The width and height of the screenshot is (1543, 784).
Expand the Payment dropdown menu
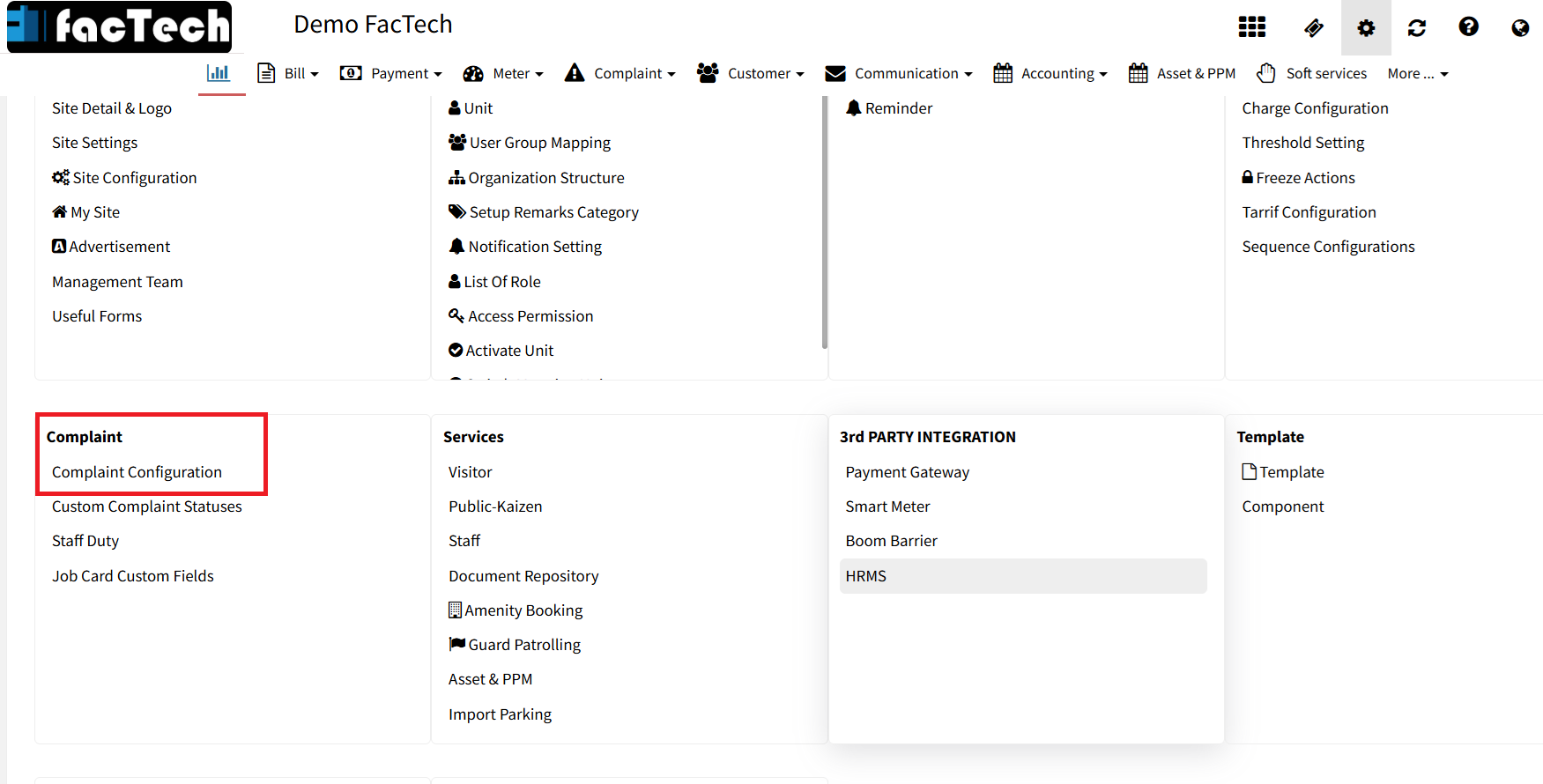[391, 74]
